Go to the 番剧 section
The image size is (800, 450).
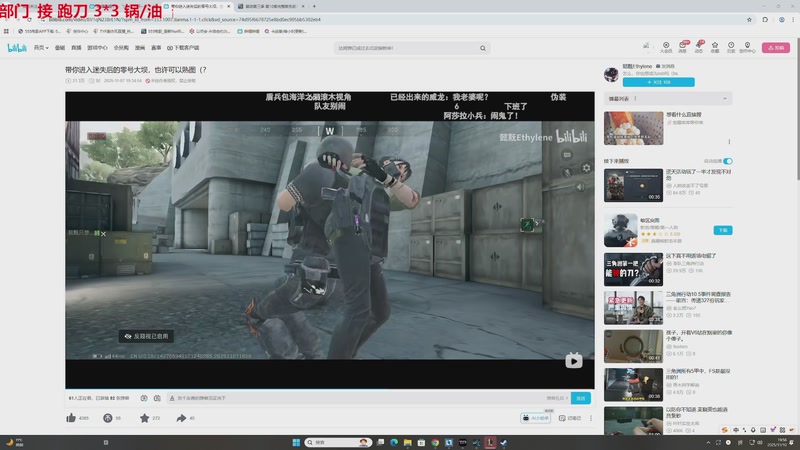(x=60, y=48)
